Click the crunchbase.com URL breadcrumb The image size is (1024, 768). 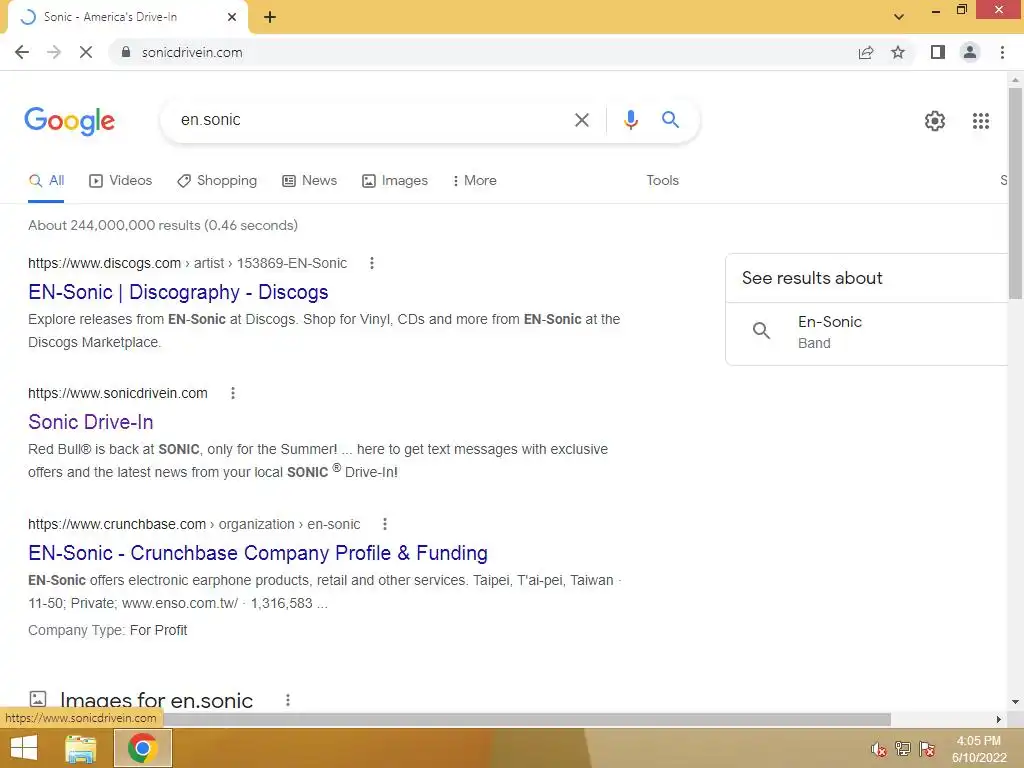pos(194,524)
